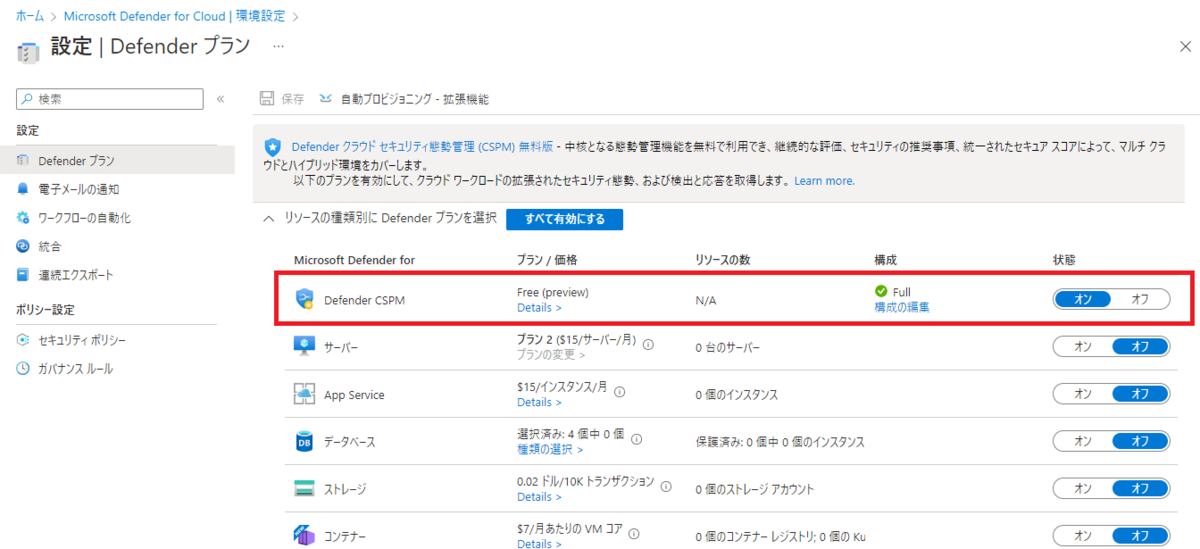Screen dimensions: 1200x549
Task: Click the settings page header icon
Action: pos(29,50)
